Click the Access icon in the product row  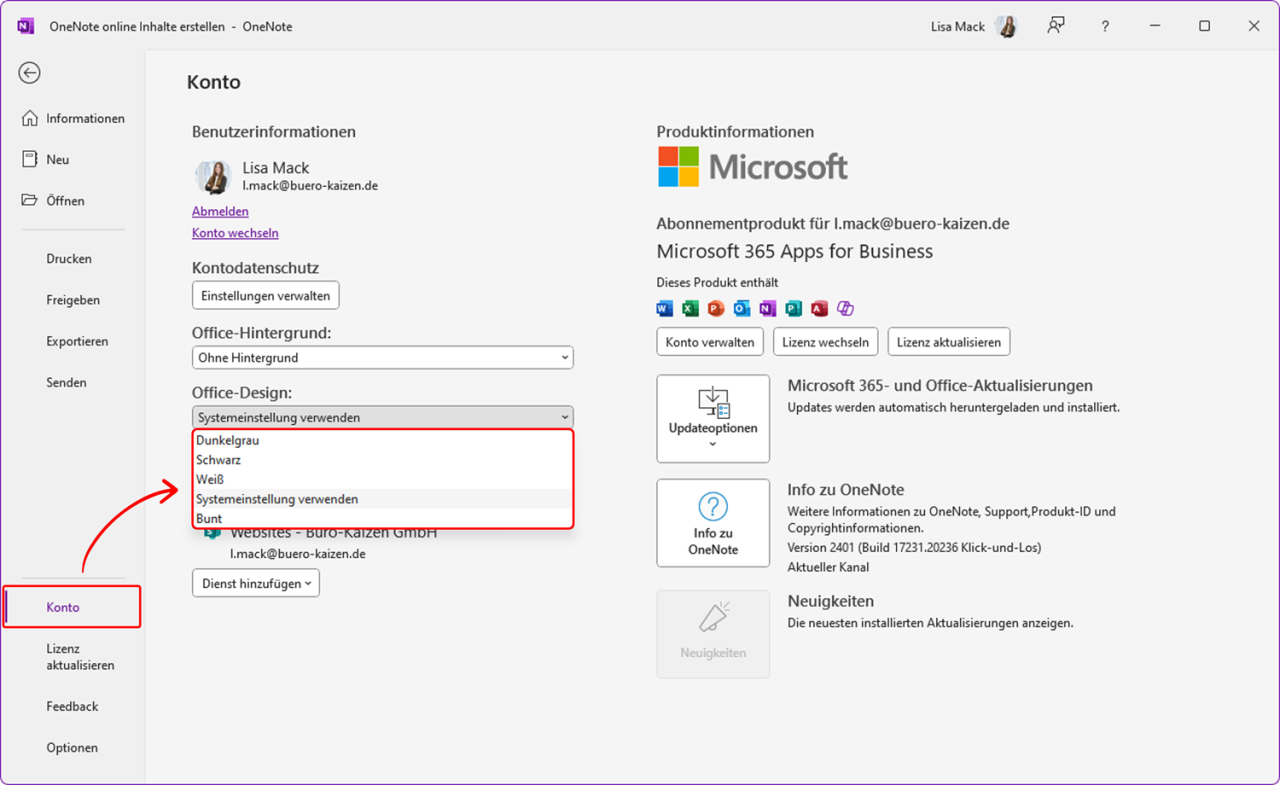[x=820, y=308]
